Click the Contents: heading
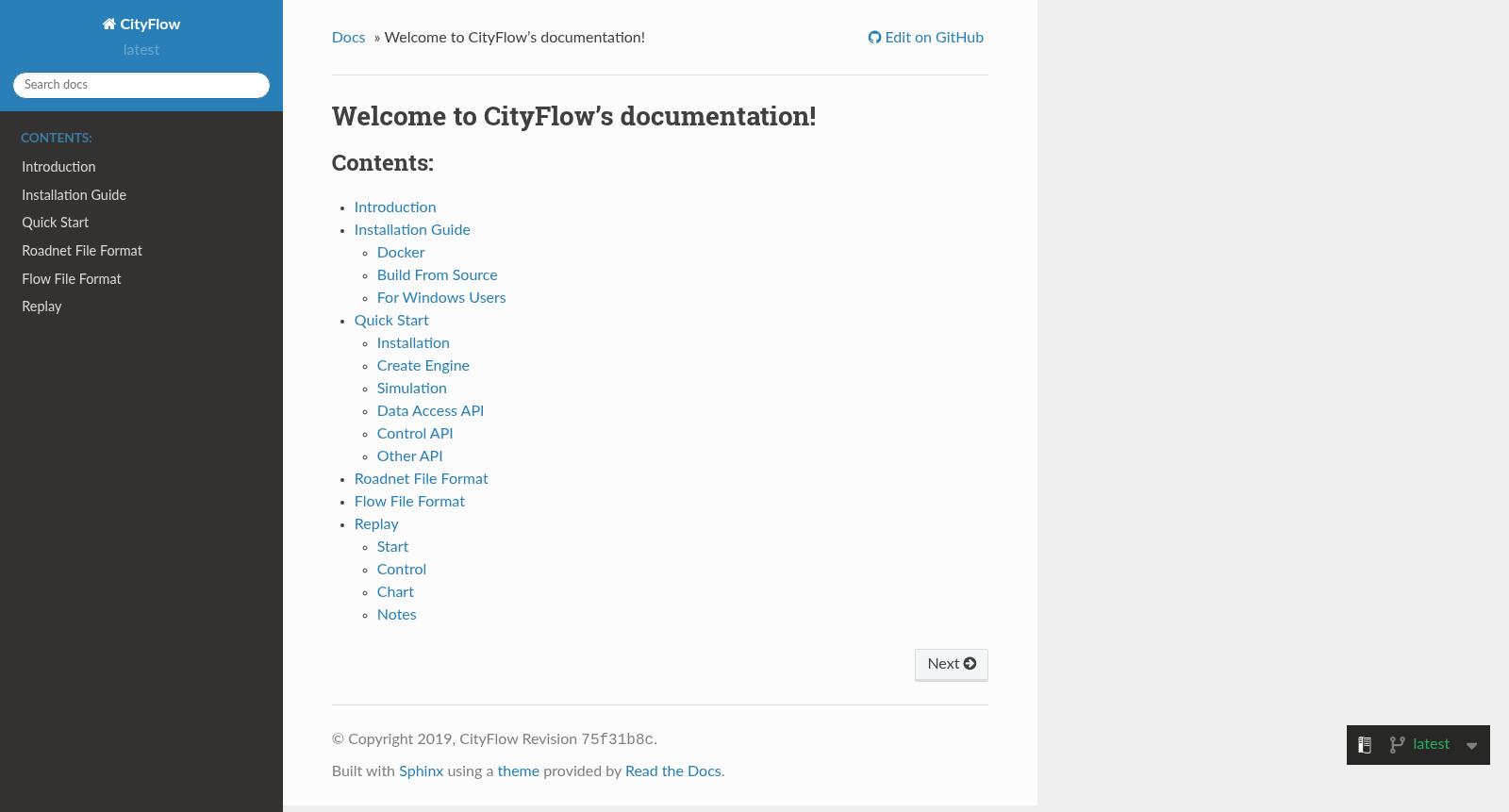 click(382, 163)
